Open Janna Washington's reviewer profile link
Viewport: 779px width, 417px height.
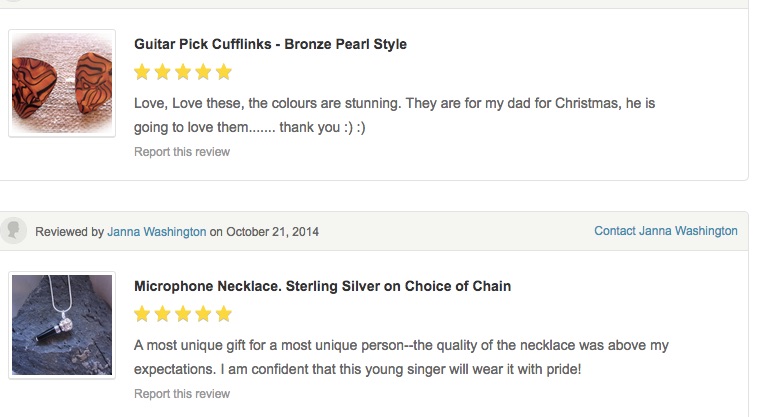click(156, 232)
